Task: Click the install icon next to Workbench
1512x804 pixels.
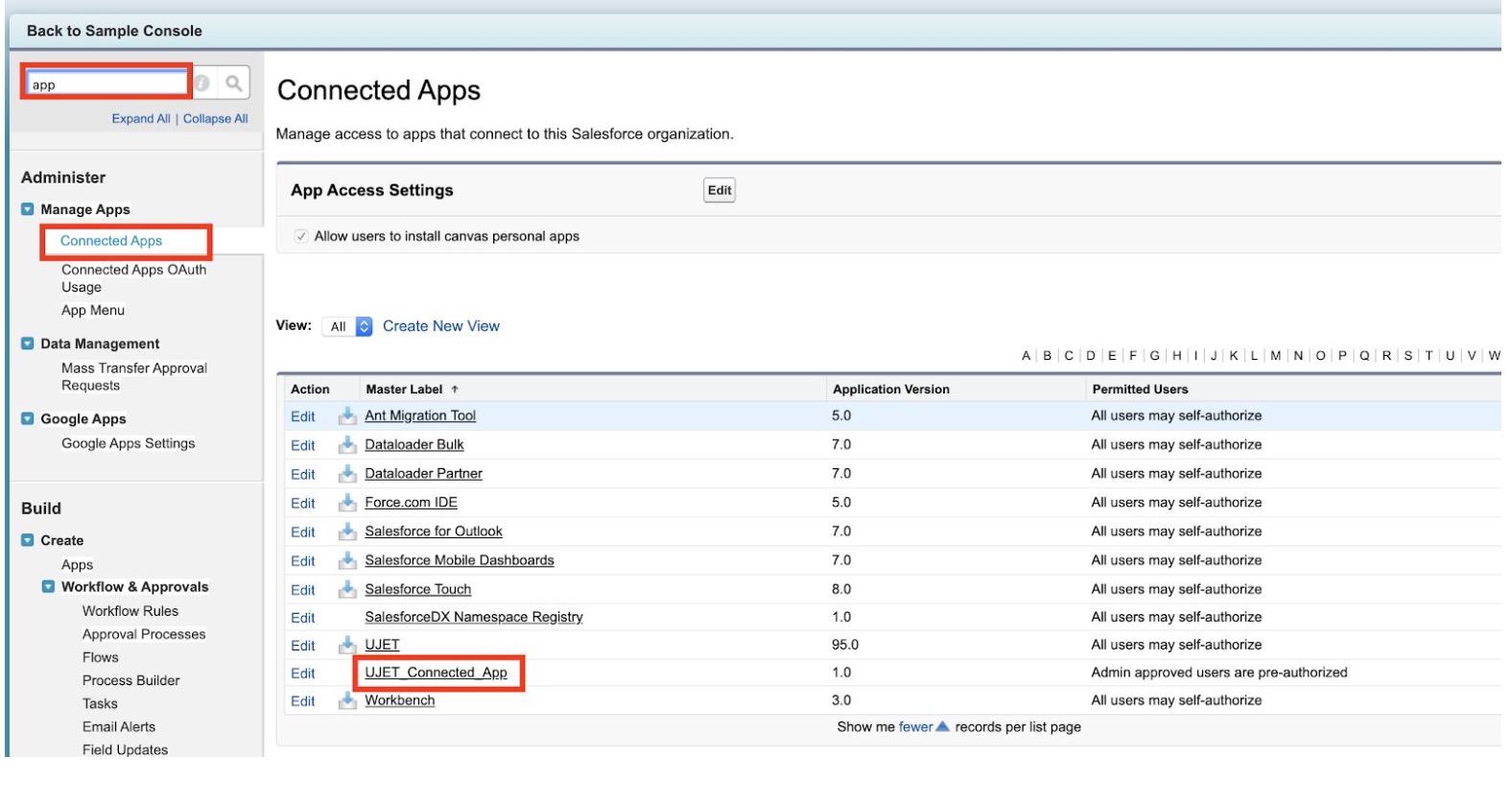Action: (347, 701)
